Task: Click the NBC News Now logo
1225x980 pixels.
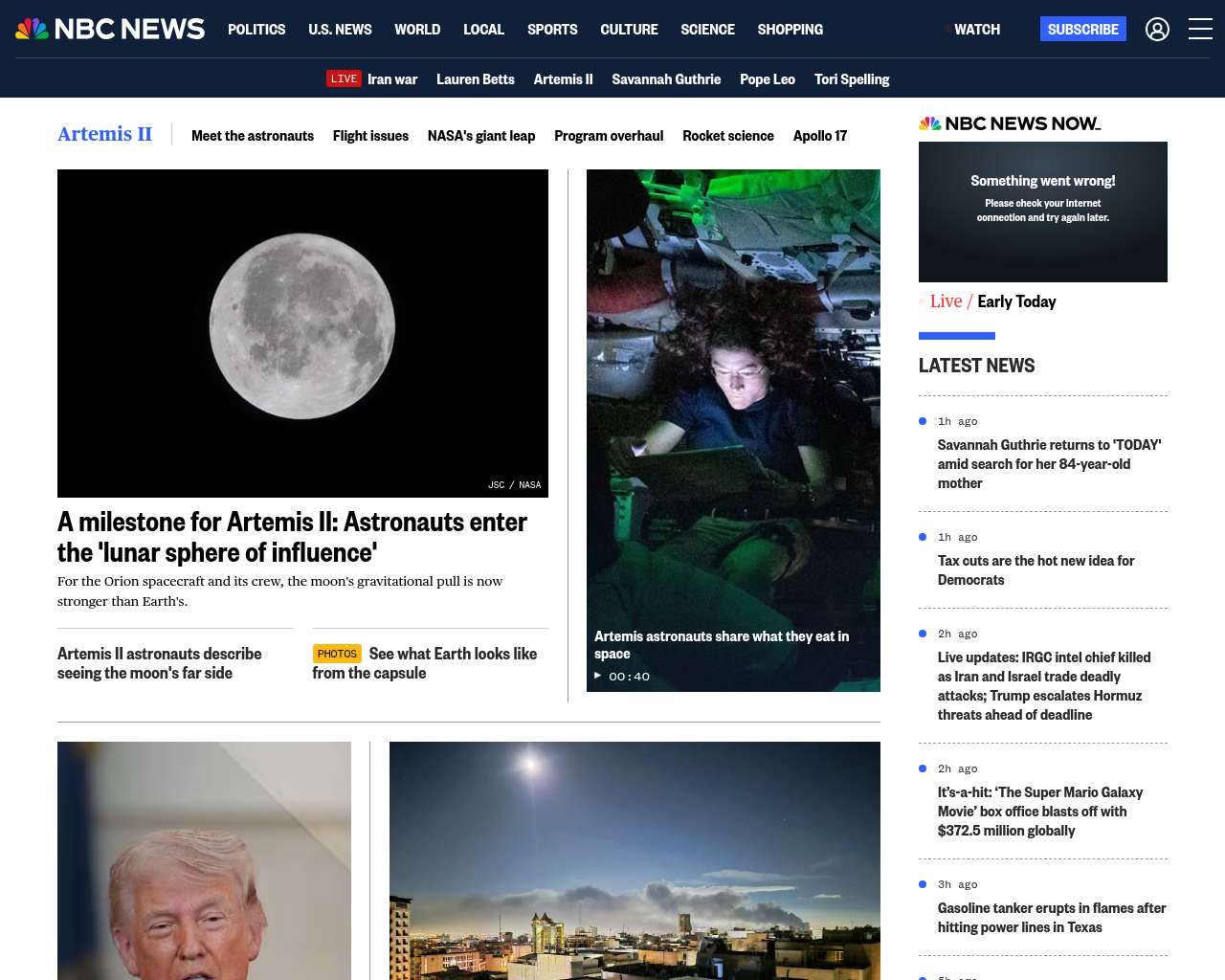Action: 1010,123
